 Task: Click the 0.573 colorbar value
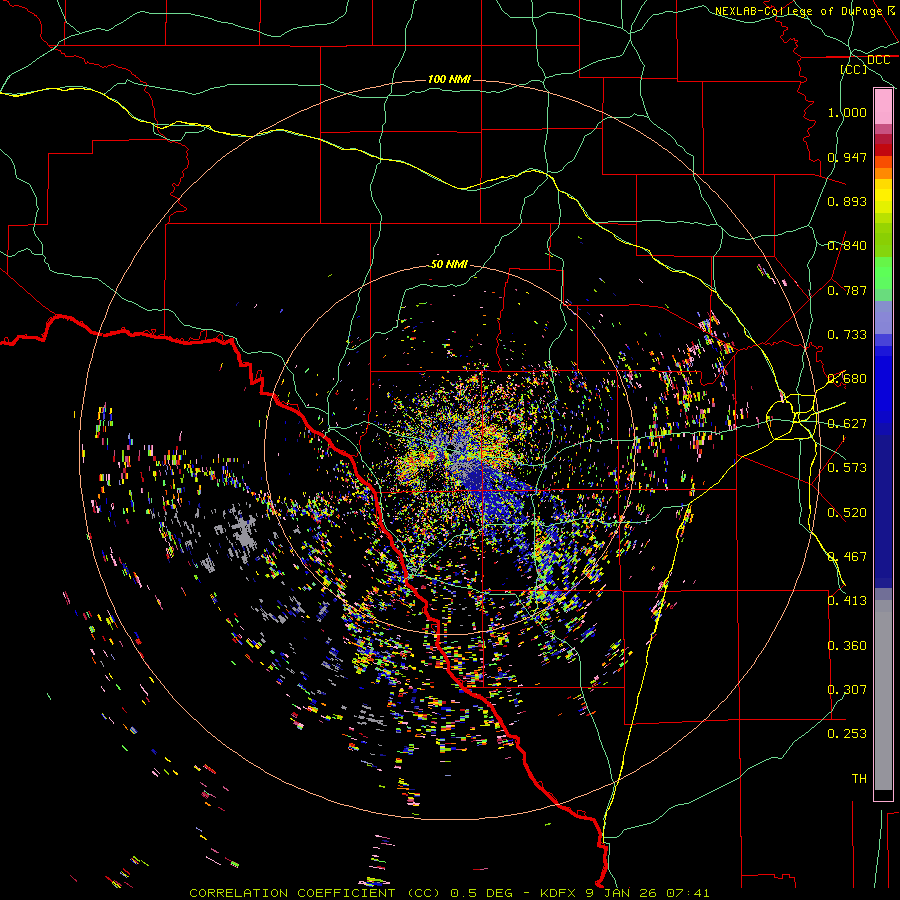click(x=847, y=468)
